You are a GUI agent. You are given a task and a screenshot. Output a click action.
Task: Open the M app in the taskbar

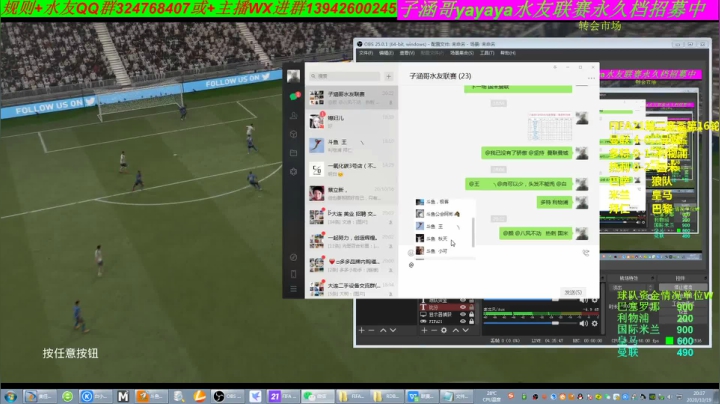point(123,396)
